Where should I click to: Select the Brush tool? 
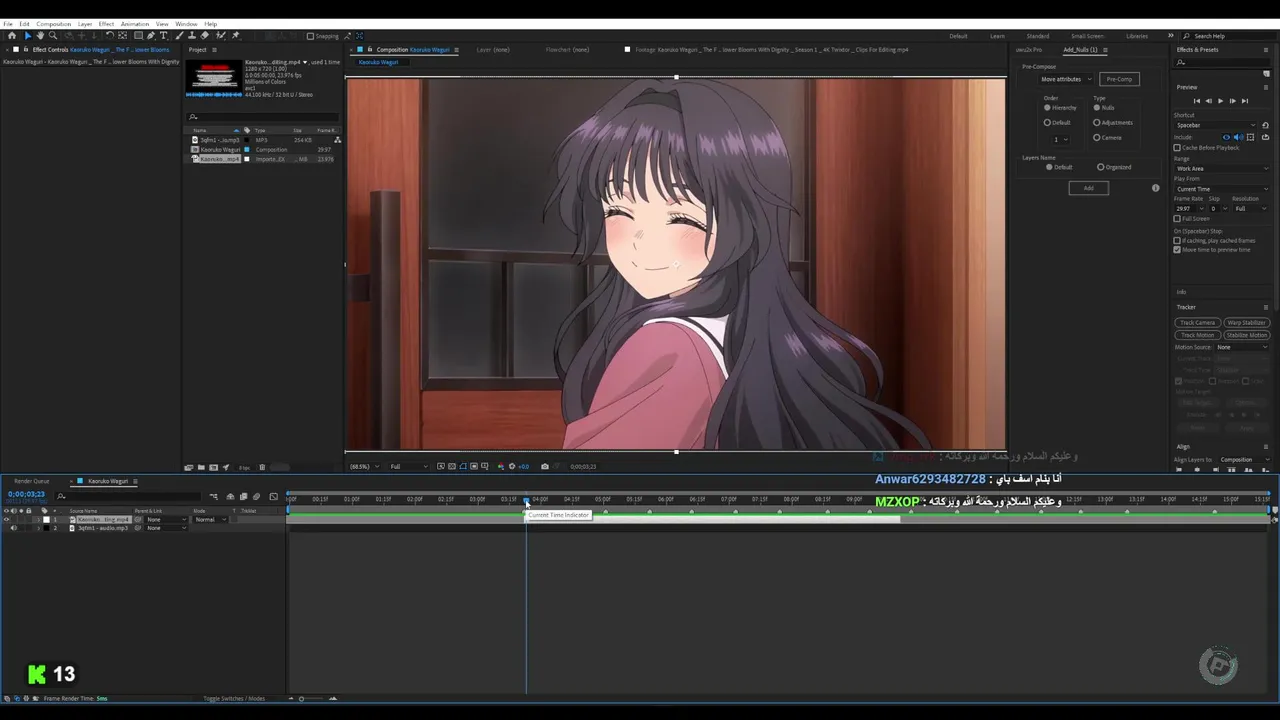[179, 35]
